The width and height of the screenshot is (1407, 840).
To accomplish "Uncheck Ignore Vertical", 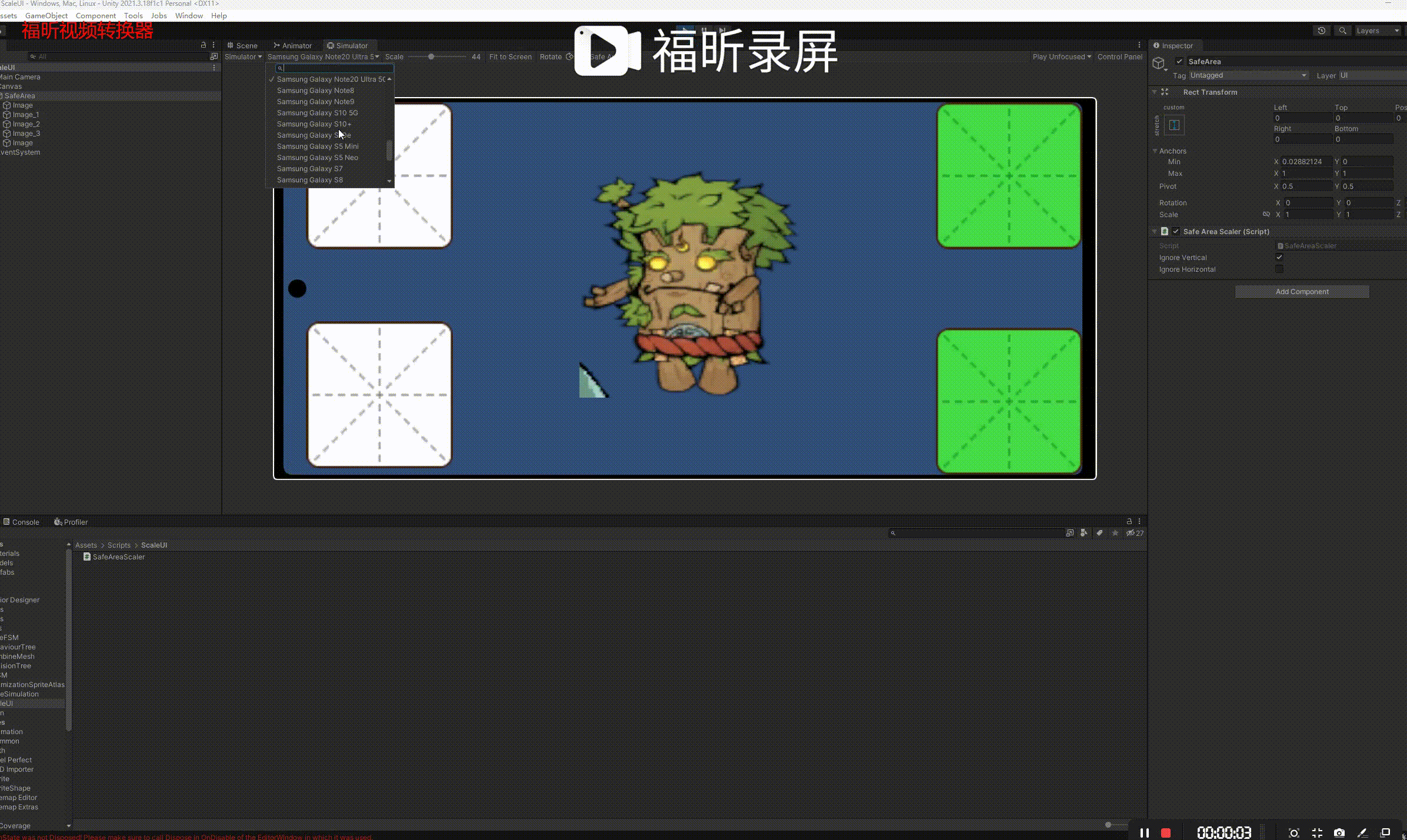I will click(1279, 257).
